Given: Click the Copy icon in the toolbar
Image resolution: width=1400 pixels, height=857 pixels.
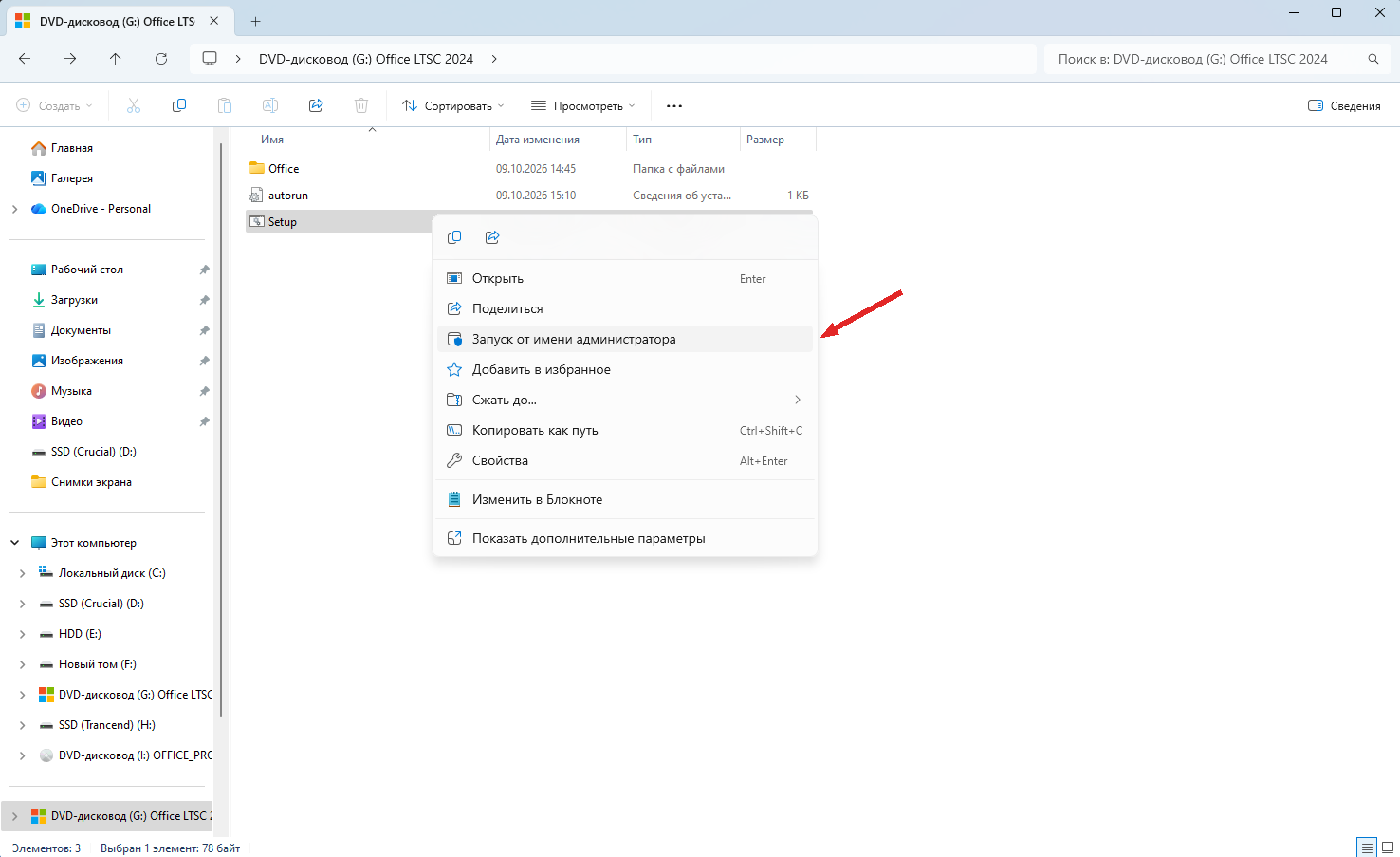Looking at the screenshot, I should click(x=179, y=105).
